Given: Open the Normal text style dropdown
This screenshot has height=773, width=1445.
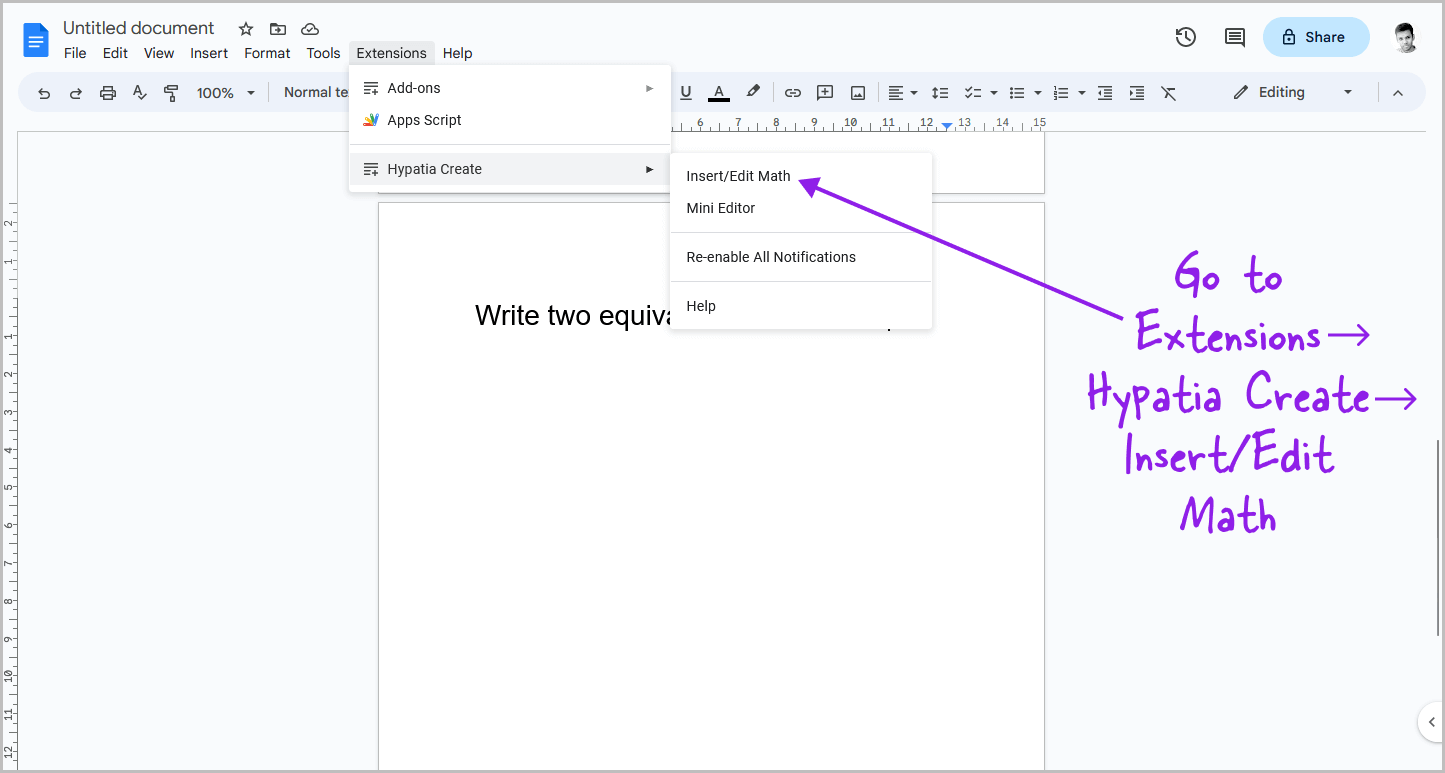Looking at the screenshot, I should pyautogui.click(x=315, y=92).
